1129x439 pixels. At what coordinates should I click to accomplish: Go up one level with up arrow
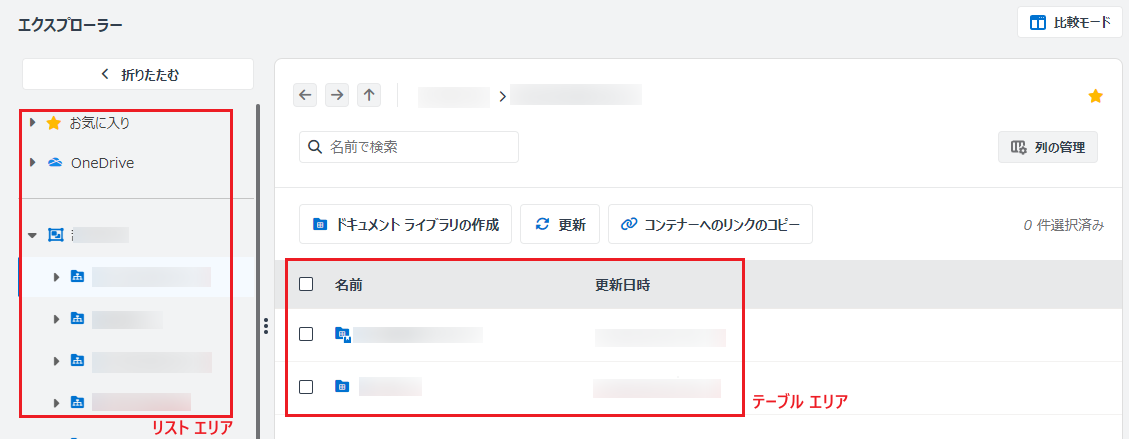[x=369, y=94]
